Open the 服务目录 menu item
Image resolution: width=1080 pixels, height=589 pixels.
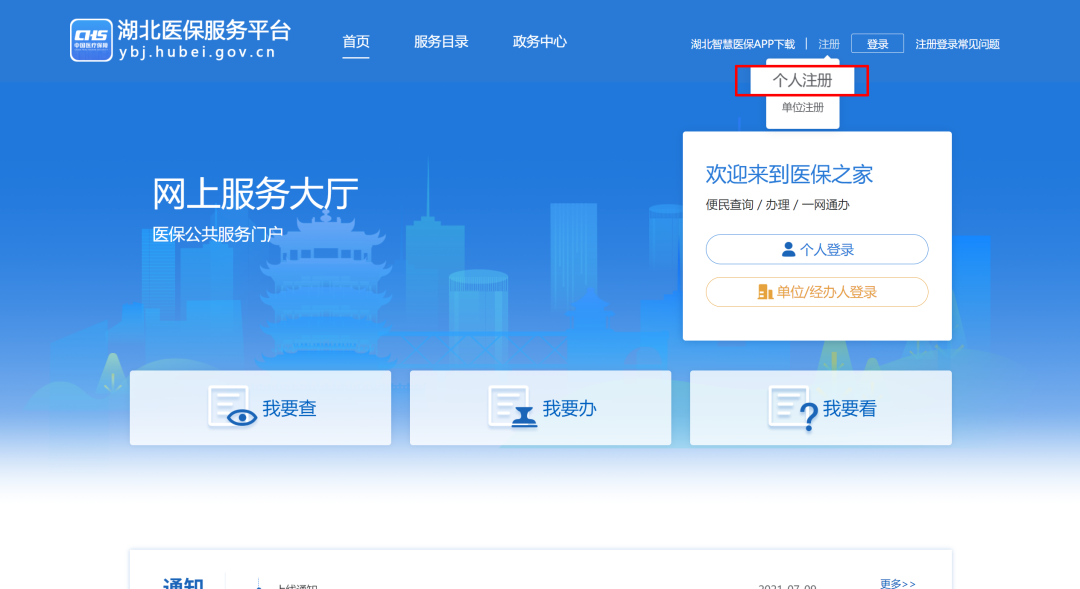[x=441, y=42]
